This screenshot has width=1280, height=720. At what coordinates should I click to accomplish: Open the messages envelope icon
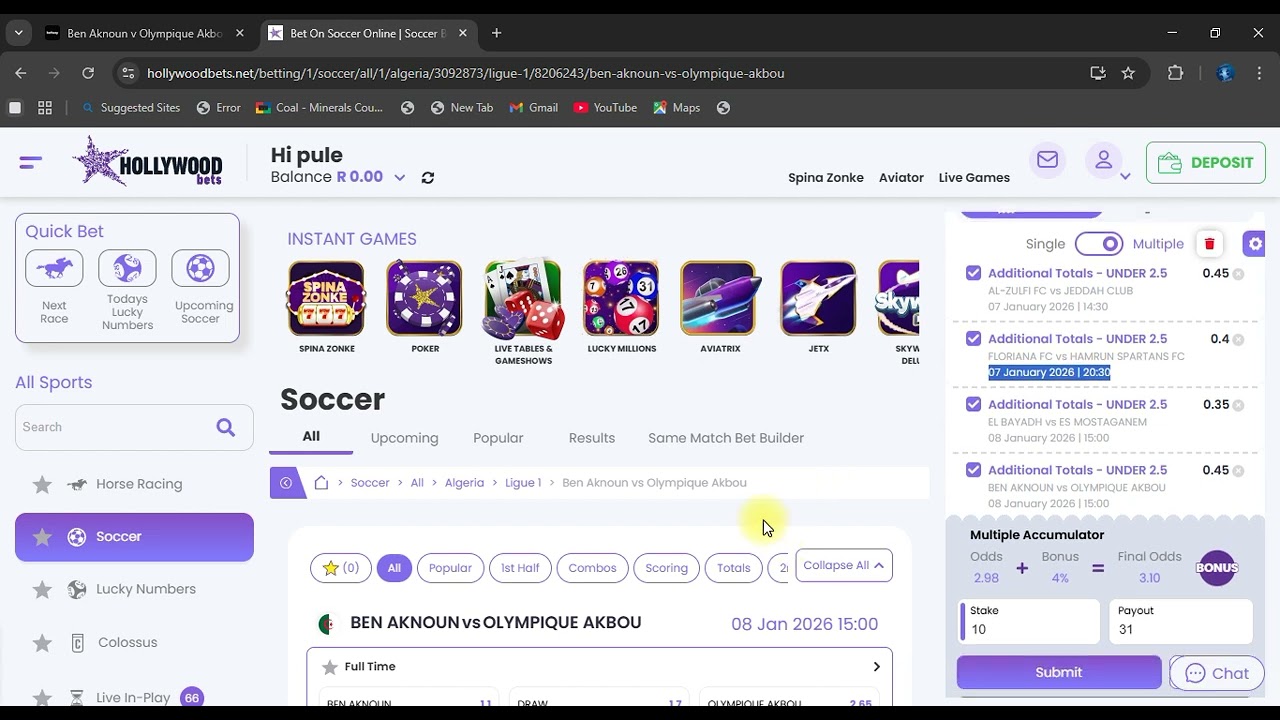click(x=1047, y=160)
